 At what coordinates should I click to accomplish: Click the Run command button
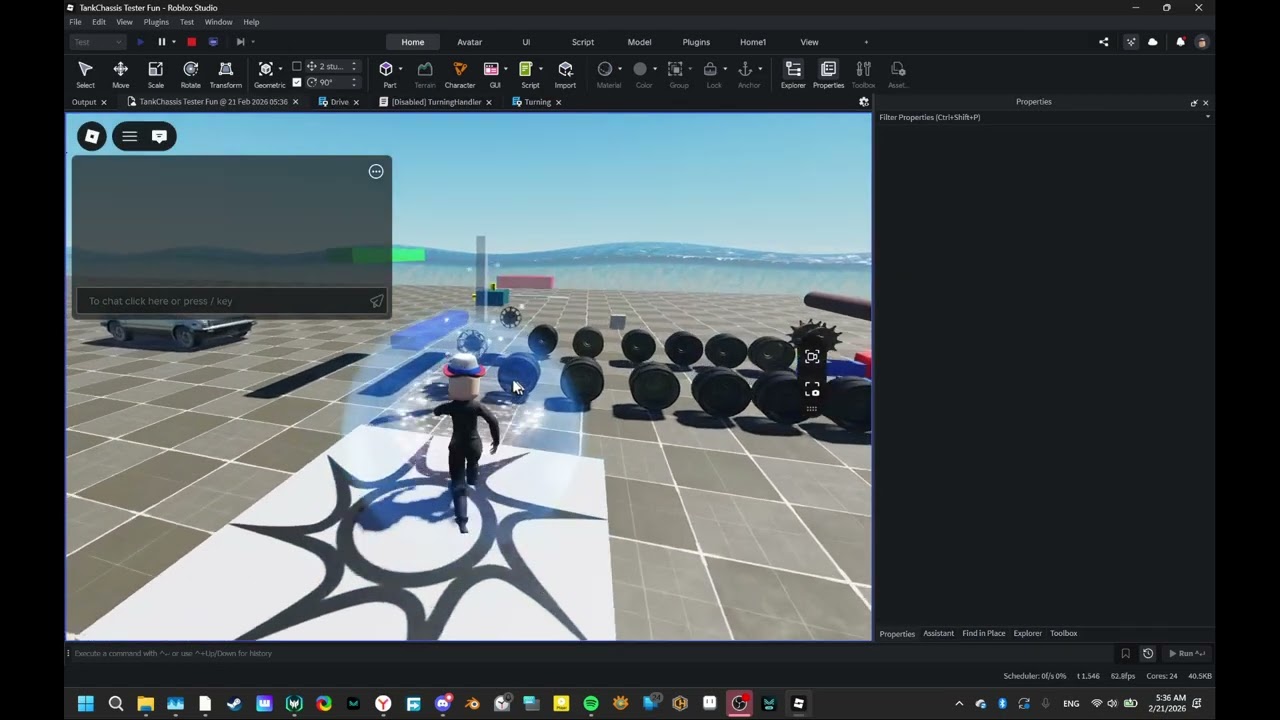pos(1186,653)
